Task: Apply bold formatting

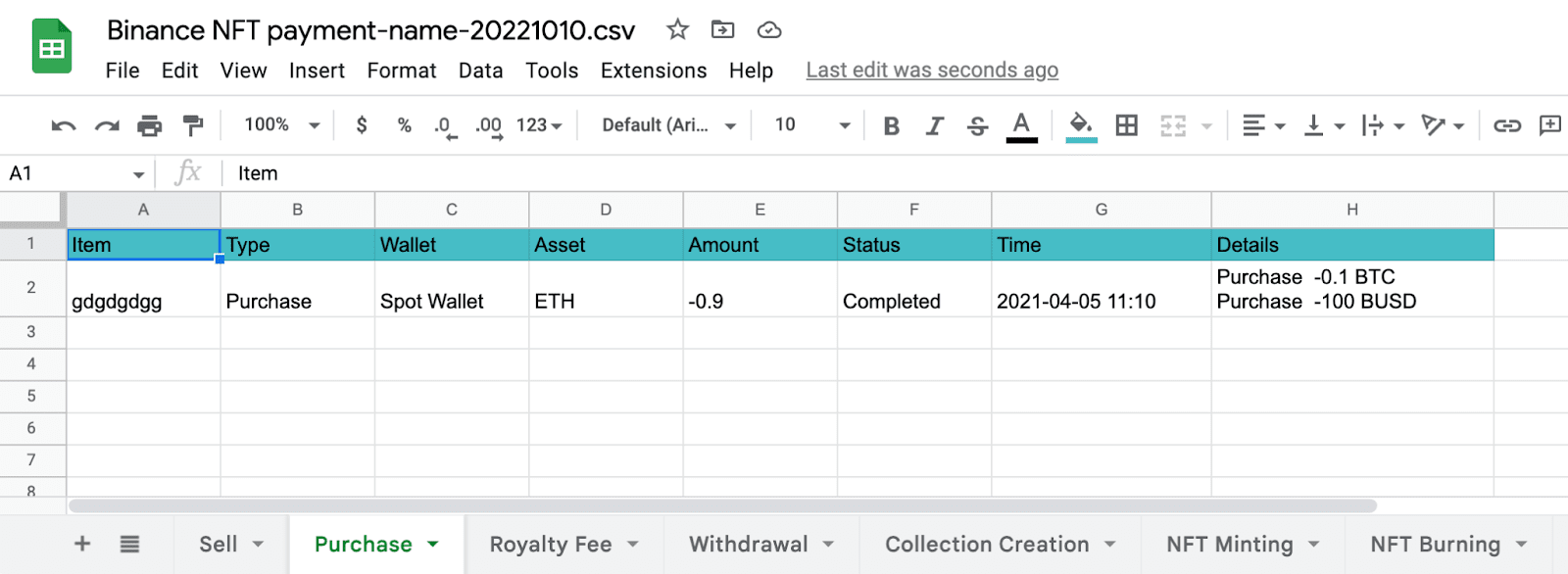Action: pos(891,125)
